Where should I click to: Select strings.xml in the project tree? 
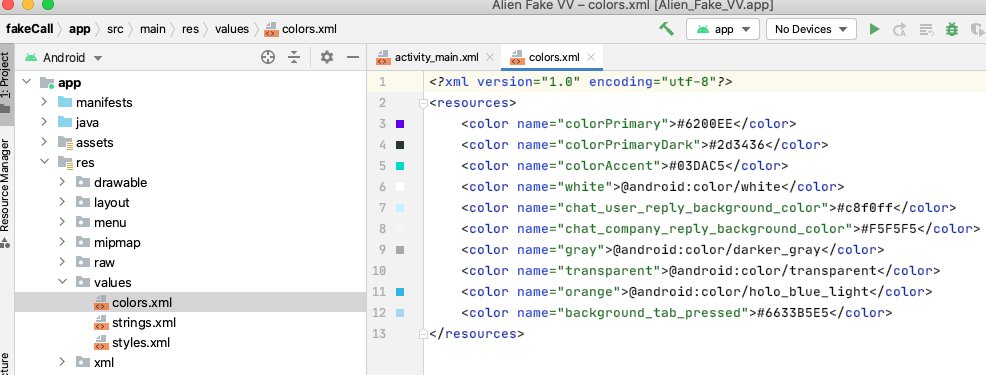(143, 323)
